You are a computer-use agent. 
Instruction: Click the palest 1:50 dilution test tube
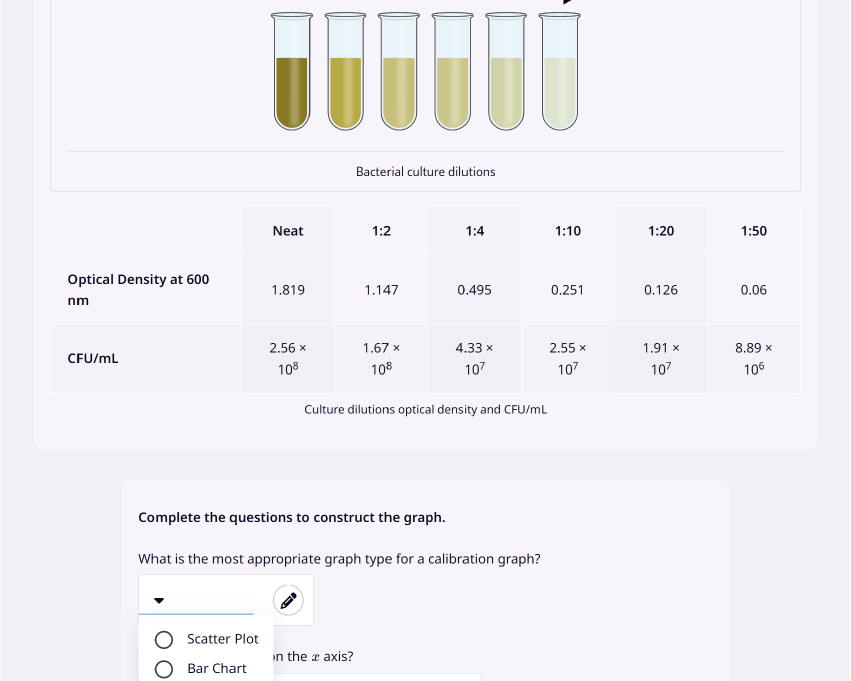(x=560, y=71)
